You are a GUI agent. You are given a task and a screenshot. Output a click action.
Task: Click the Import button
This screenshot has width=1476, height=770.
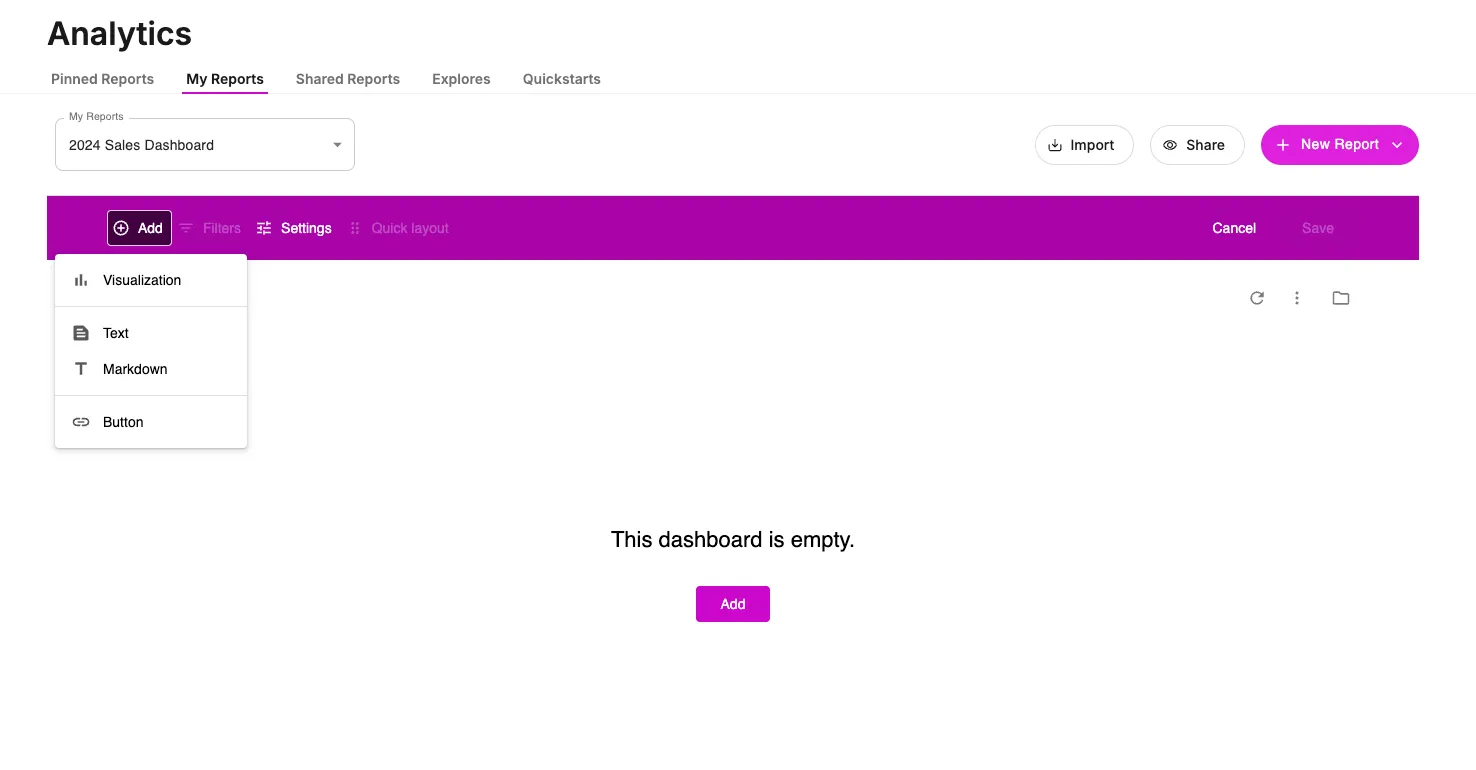tap(1084, 145)
